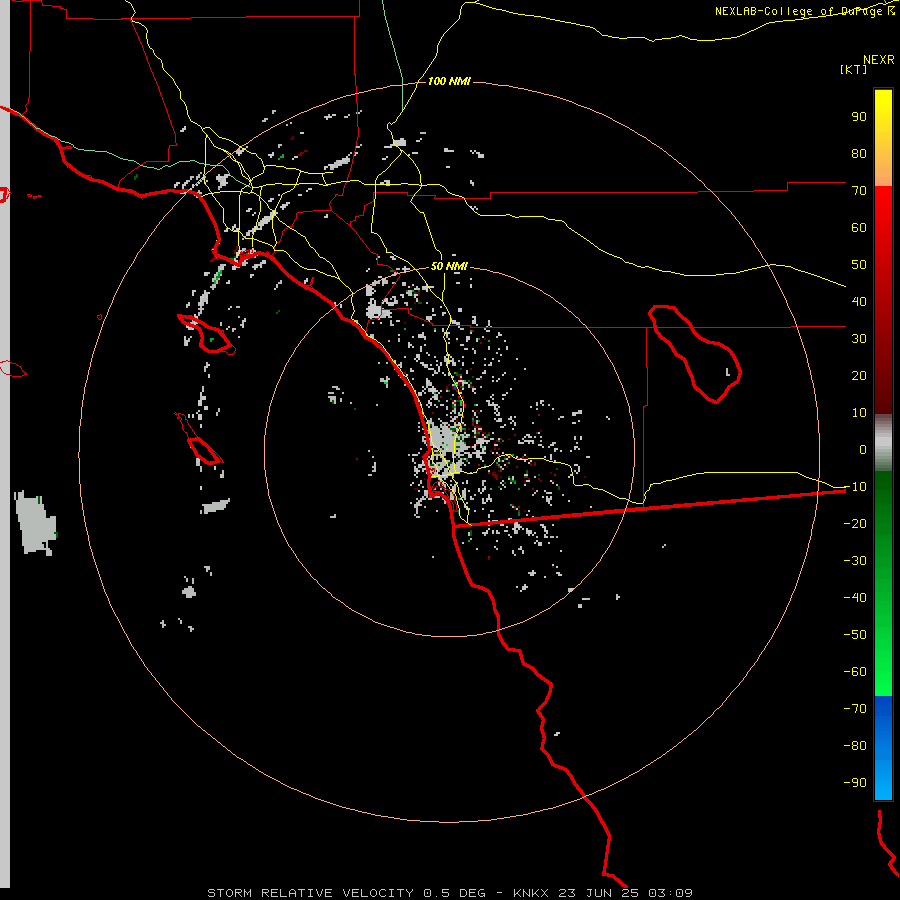Click the -10 value on velocity scale

855,487
